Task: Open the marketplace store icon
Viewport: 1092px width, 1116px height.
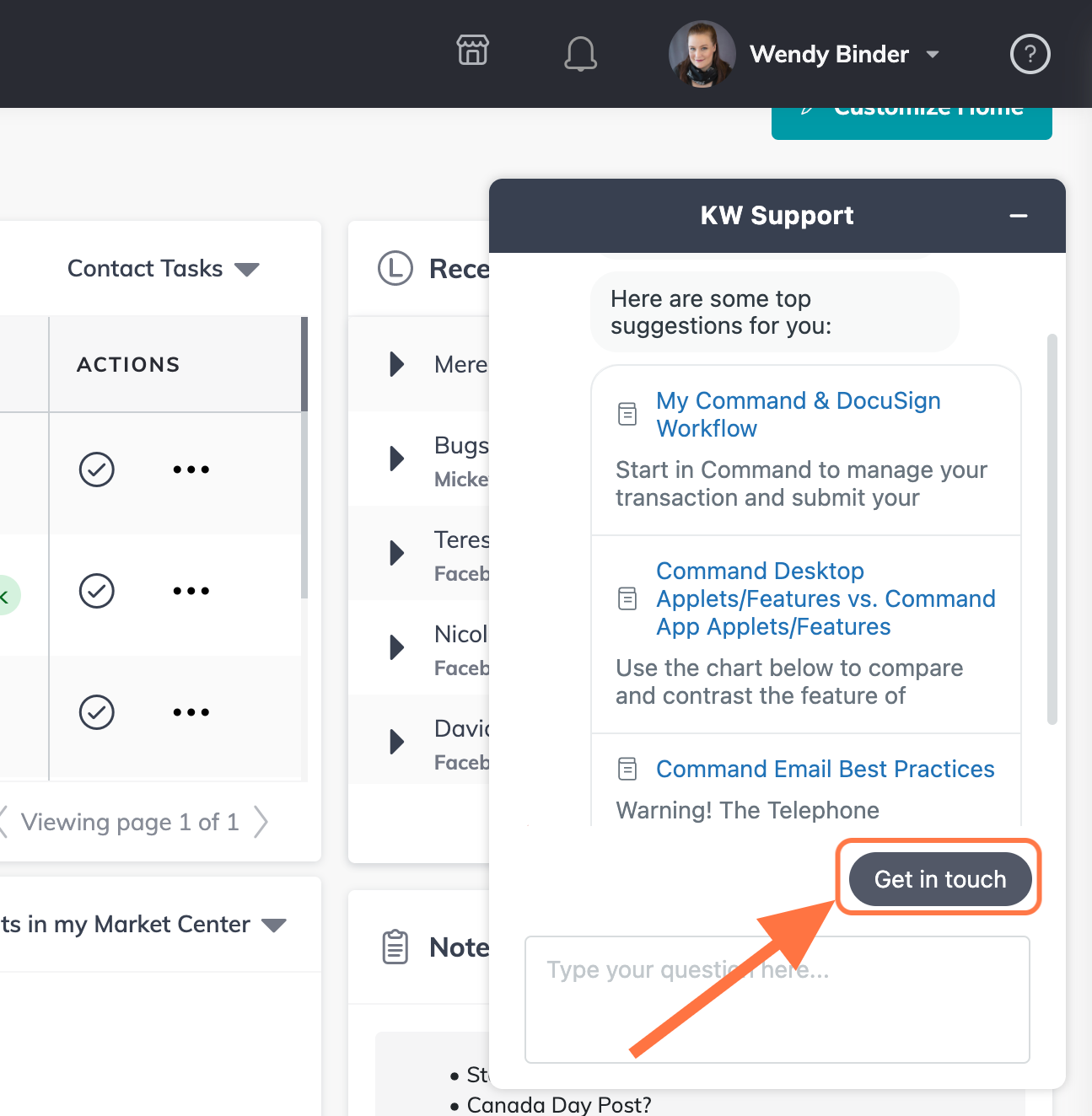Action: click(x=472, y=51)
